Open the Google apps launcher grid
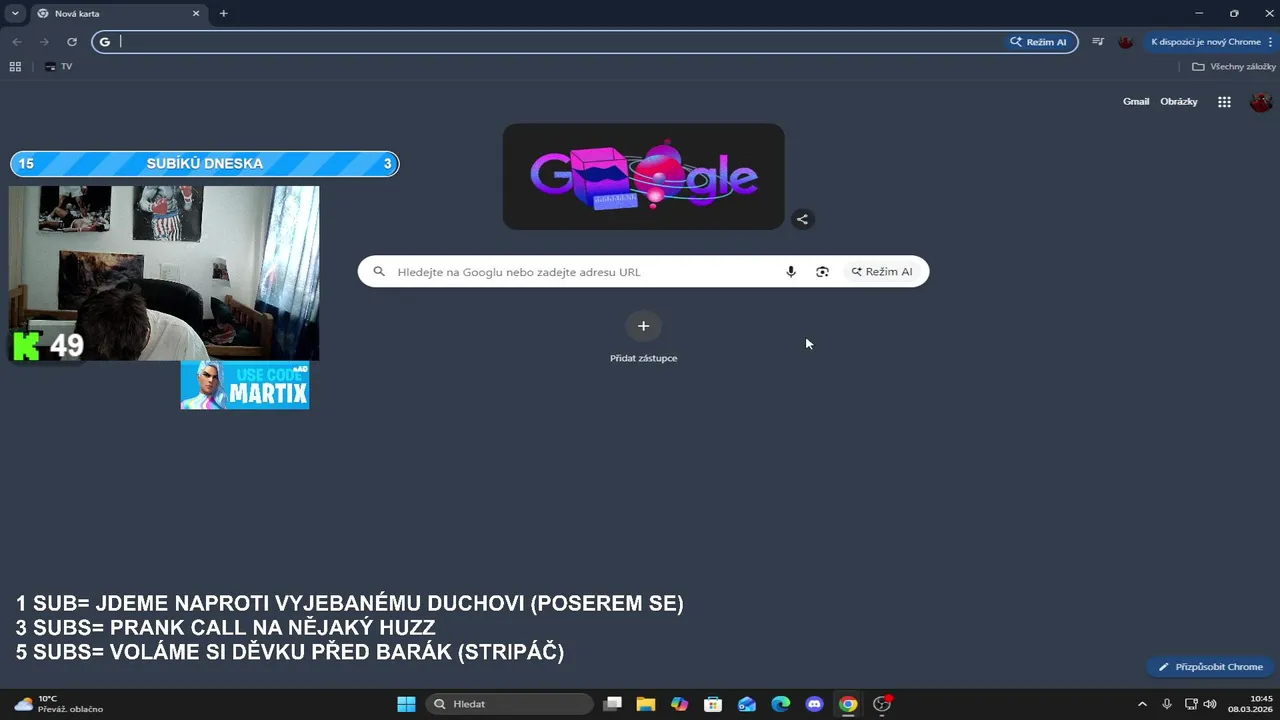This screenshot has width=1280, height=720. 1224,102
